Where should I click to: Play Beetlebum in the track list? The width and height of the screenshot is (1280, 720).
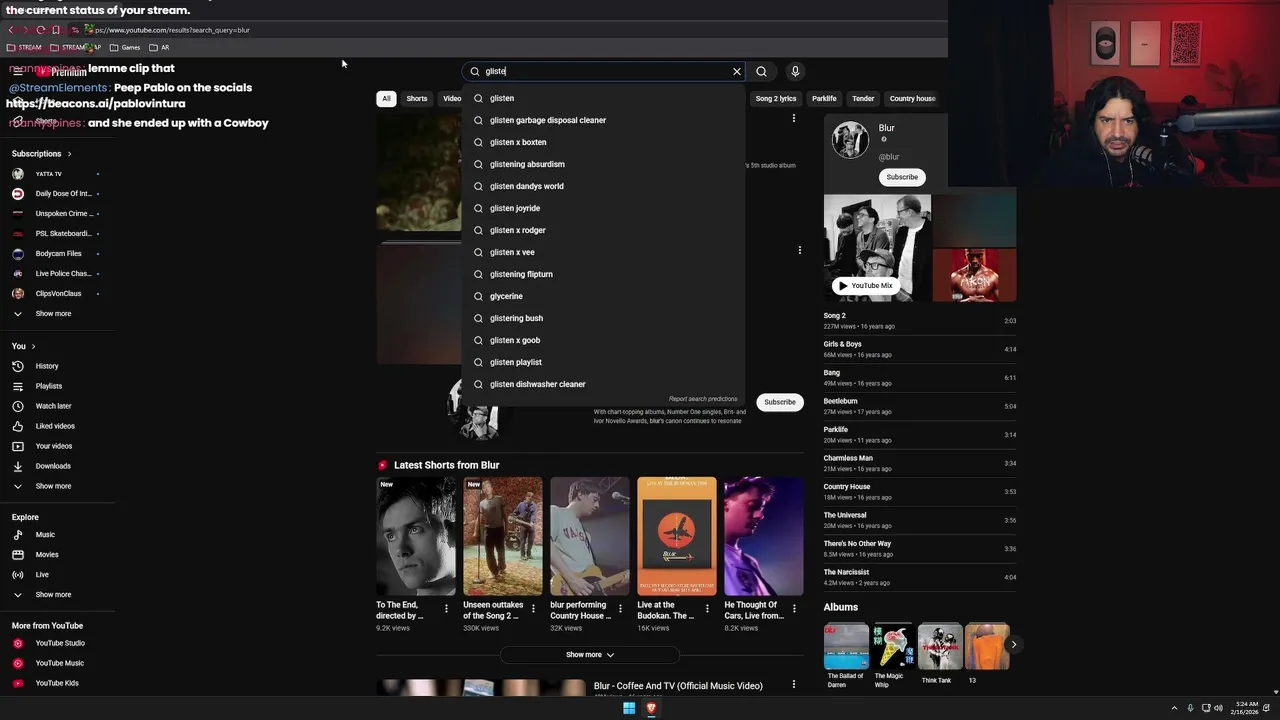[919, 406]
